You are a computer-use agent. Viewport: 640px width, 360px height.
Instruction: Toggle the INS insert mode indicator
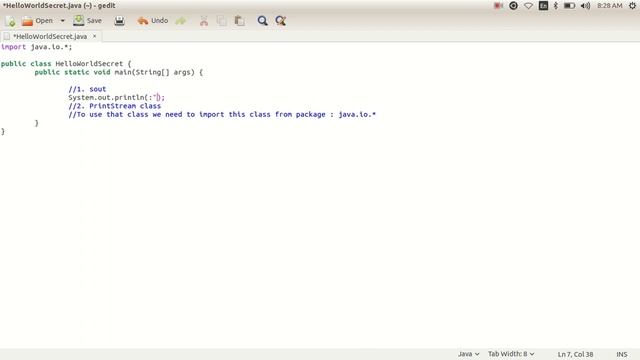click(x=622, y=354)
